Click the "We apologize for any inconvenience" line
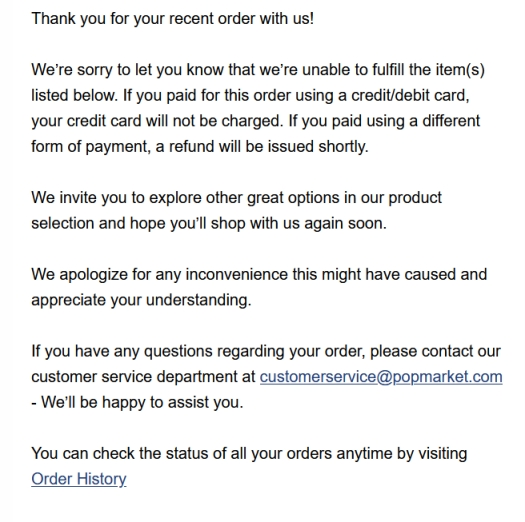 [259, 275]
